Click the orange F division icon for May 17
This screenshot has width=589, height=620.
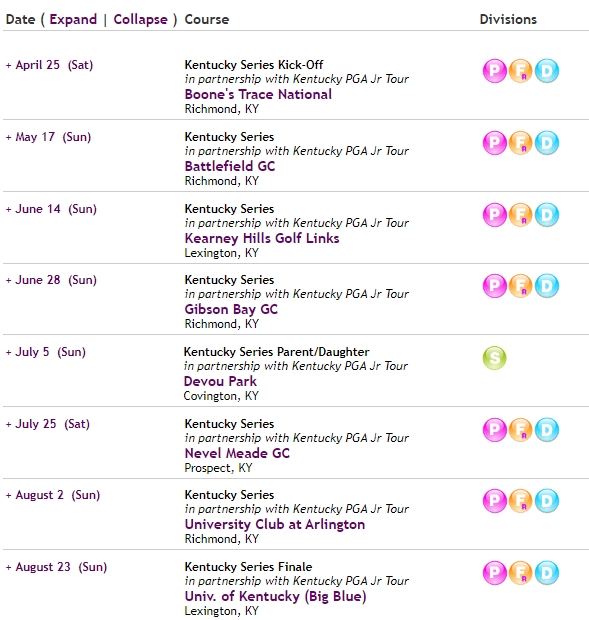click(x=520, y=143)
